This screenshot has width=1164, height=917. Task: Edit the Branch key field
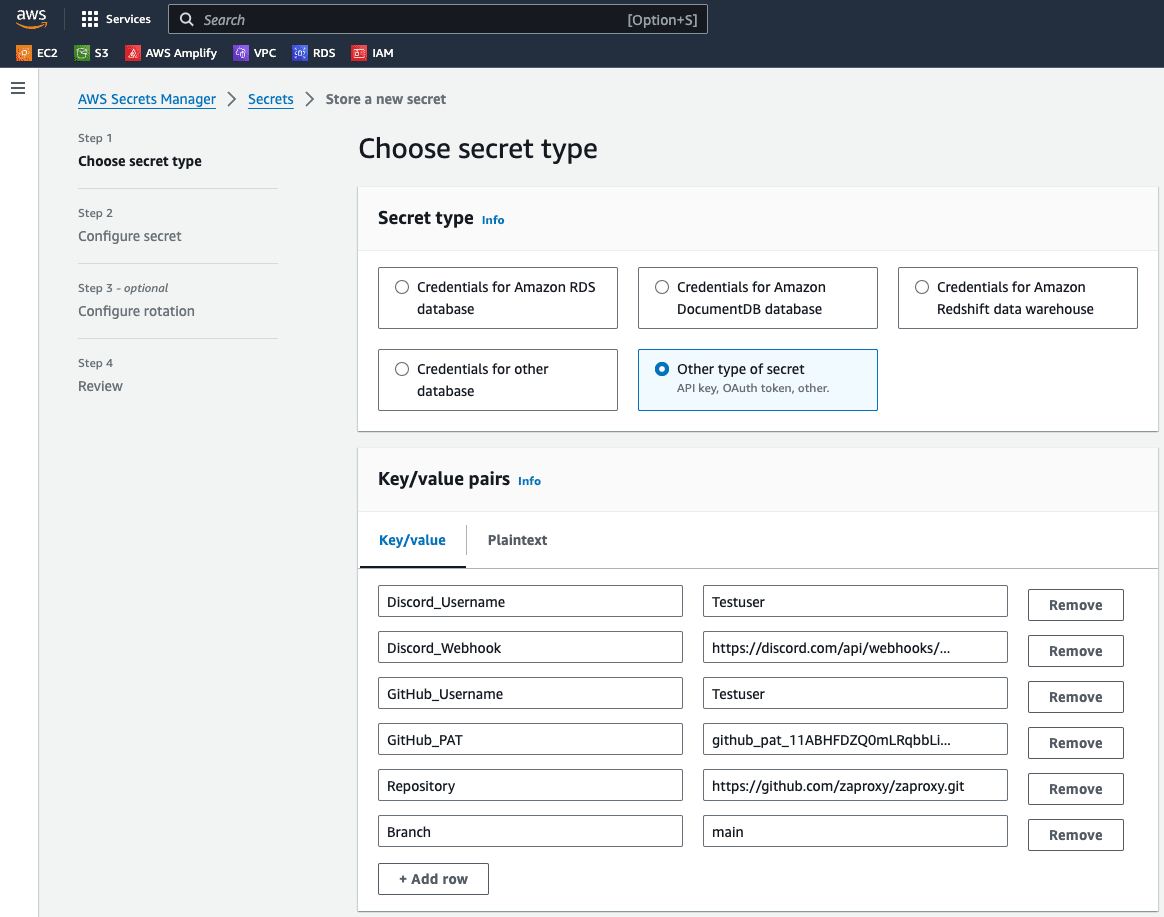(530, 832)
